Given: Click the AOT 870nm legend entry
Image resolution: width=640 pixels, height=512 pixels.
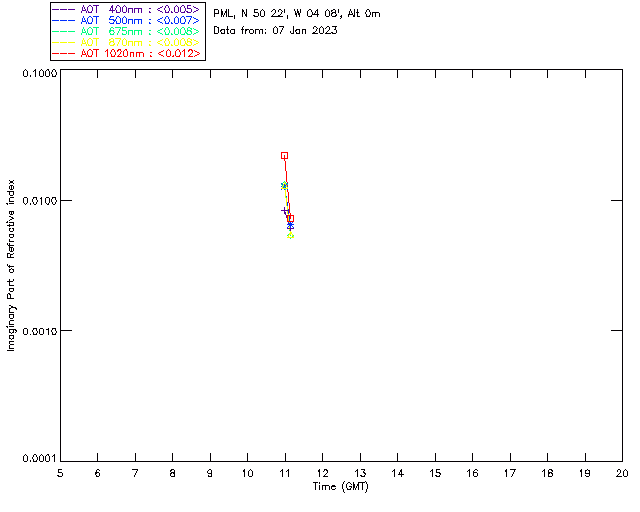Looking at the screenshot, I should tap(126, 42).
